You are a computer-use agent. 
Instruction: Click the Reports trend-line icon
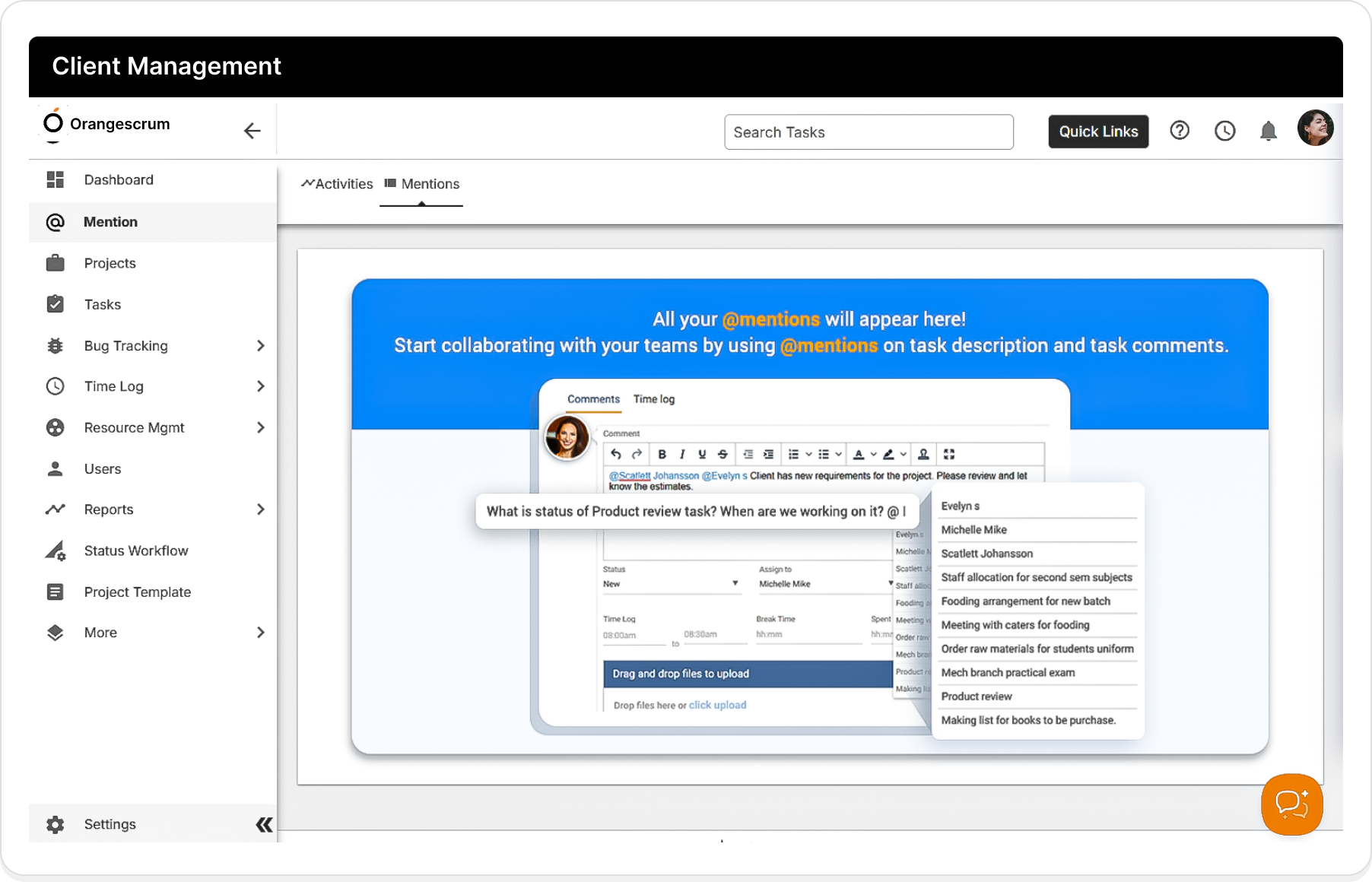pyautogui.click(x=55, y=509)
